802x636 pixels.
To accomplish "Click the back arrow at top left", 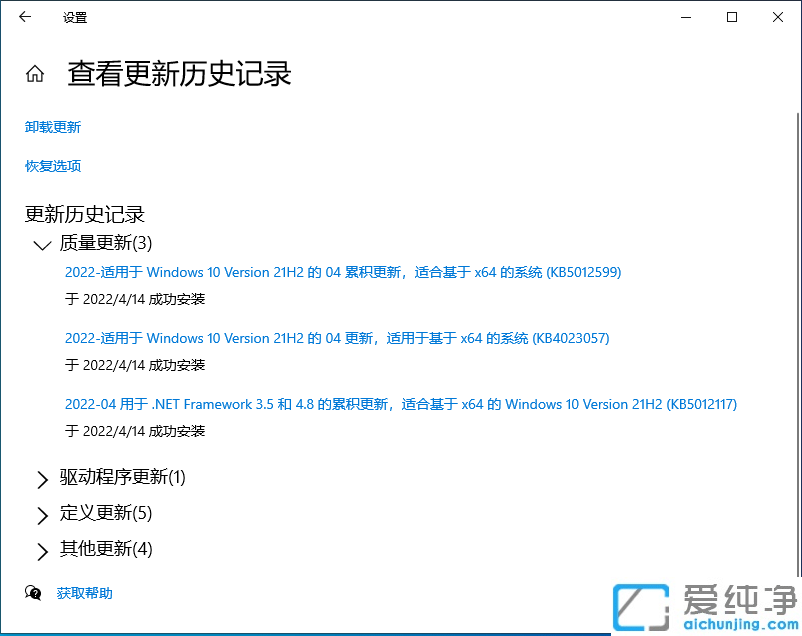I will (x=24, y=17).
